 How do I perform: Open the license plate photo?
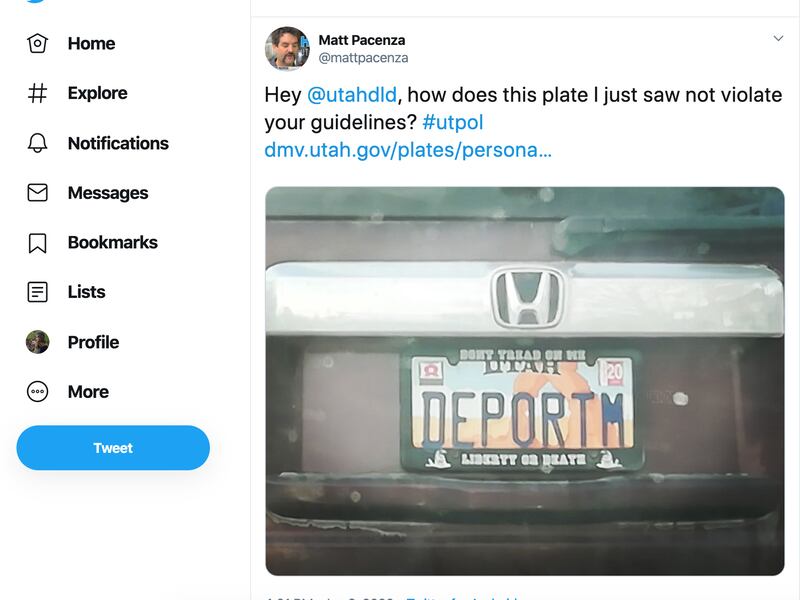[524, 381]
